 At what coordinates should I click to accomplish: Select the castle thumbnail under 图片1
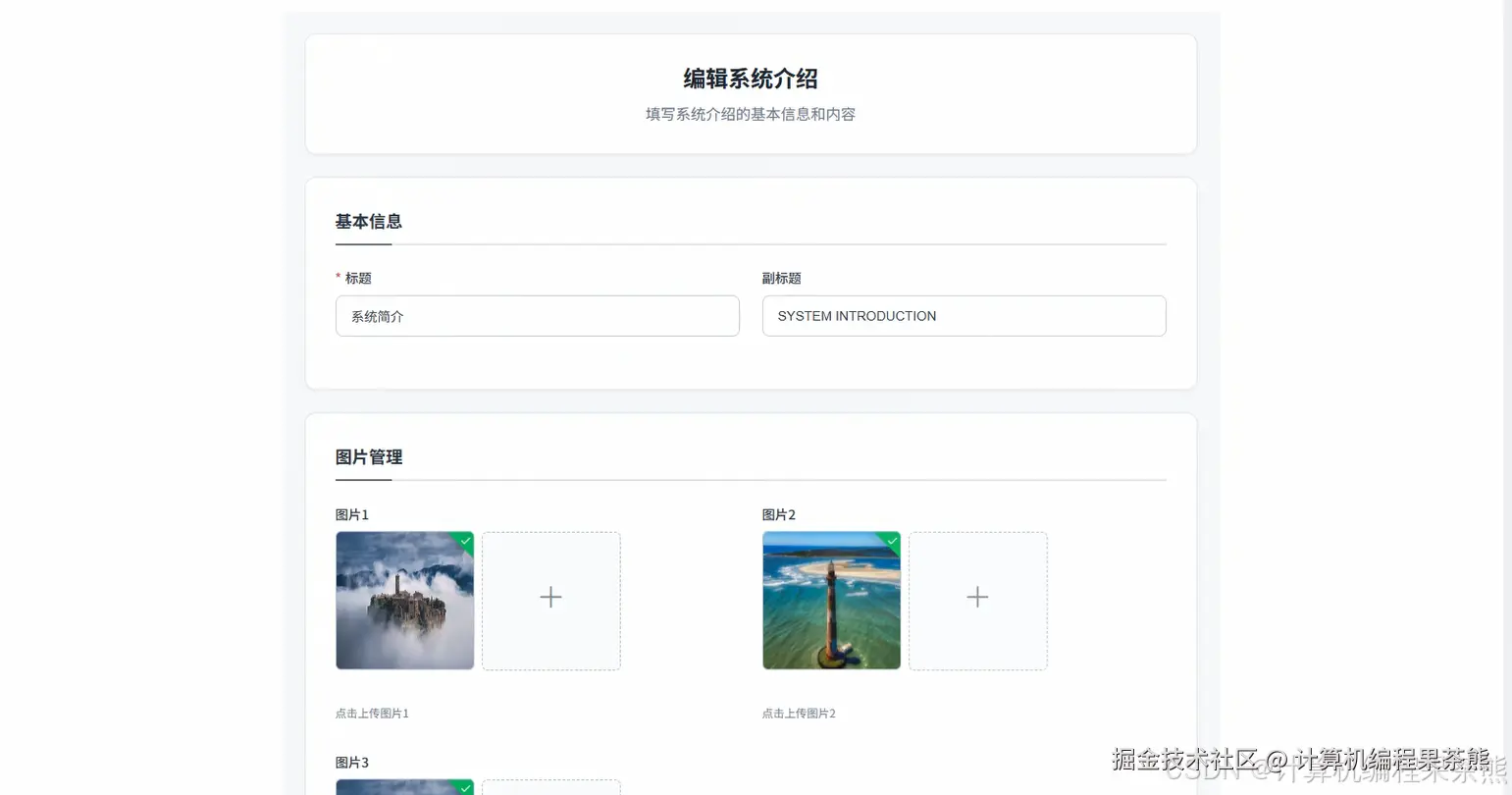(x=404, y=601)
